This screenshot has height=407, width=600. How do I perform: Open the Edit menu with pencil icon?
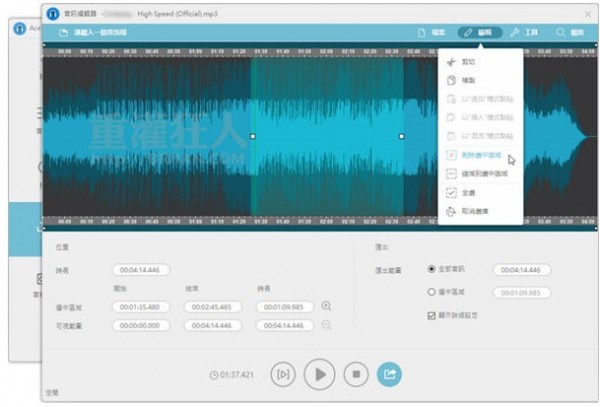(480, 33)
